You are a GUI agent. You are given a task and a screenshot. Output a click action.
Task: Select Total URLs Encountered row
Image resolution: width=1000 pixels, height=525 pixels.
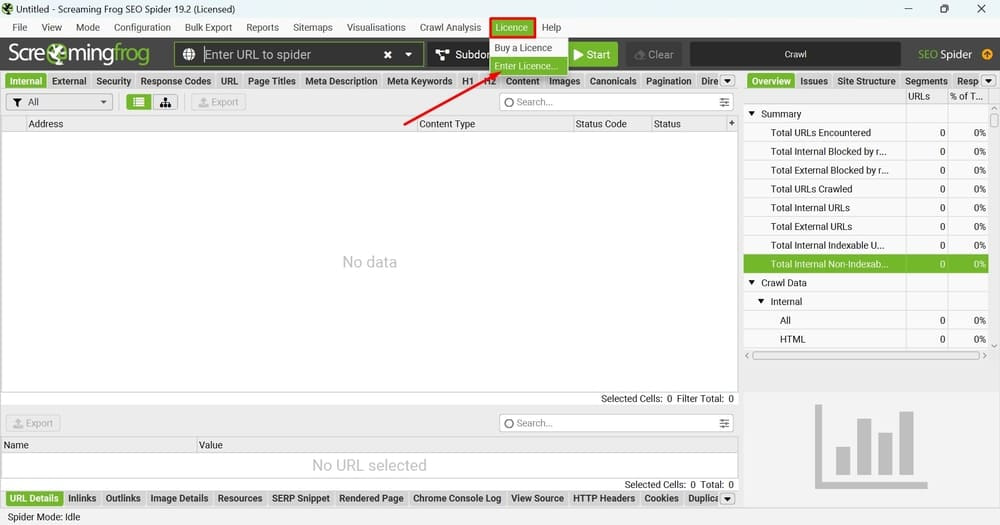point(866,133)
